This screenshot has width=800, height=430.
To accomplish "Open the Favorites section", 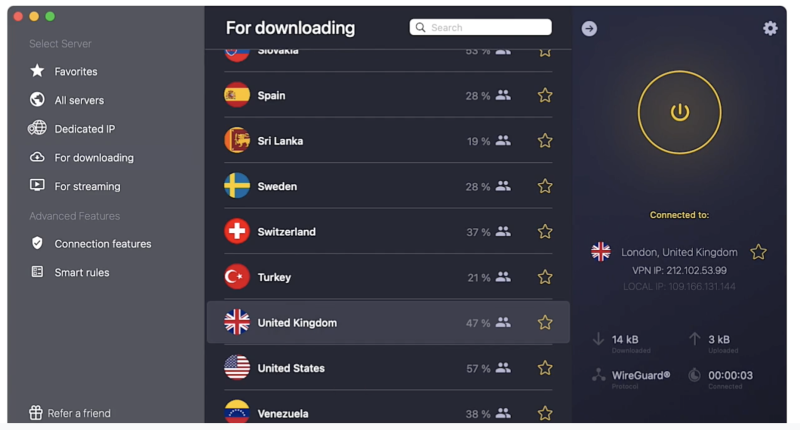I will (75, 72).
